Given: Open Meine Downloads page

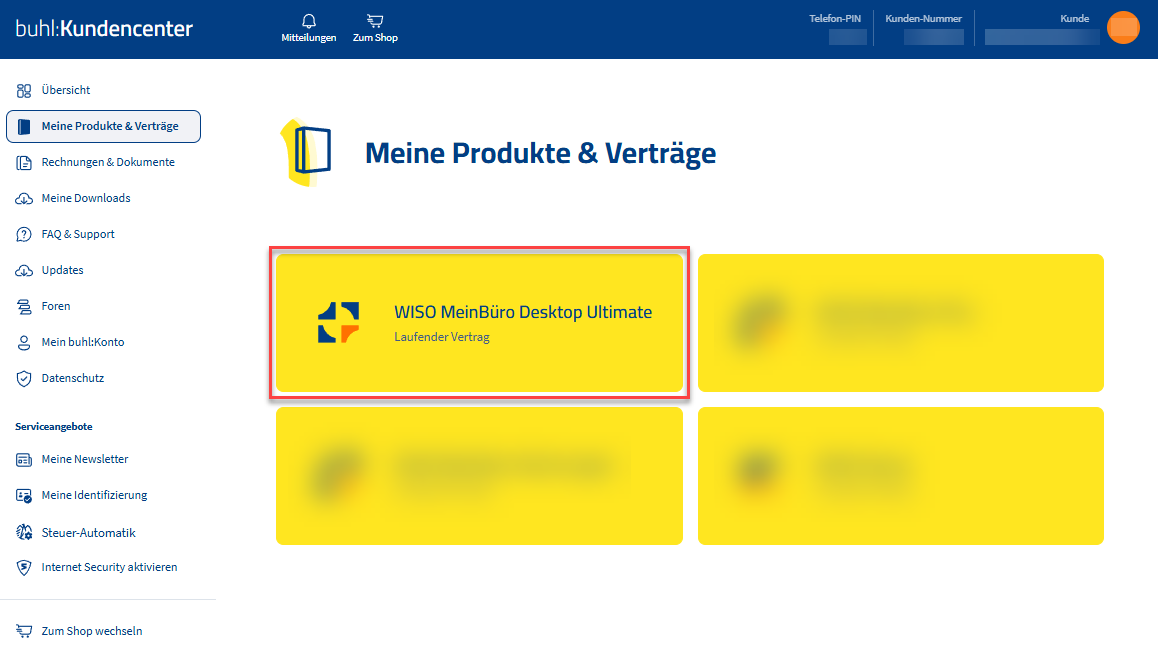Looking at the screenshot, I should coord(86,198).
